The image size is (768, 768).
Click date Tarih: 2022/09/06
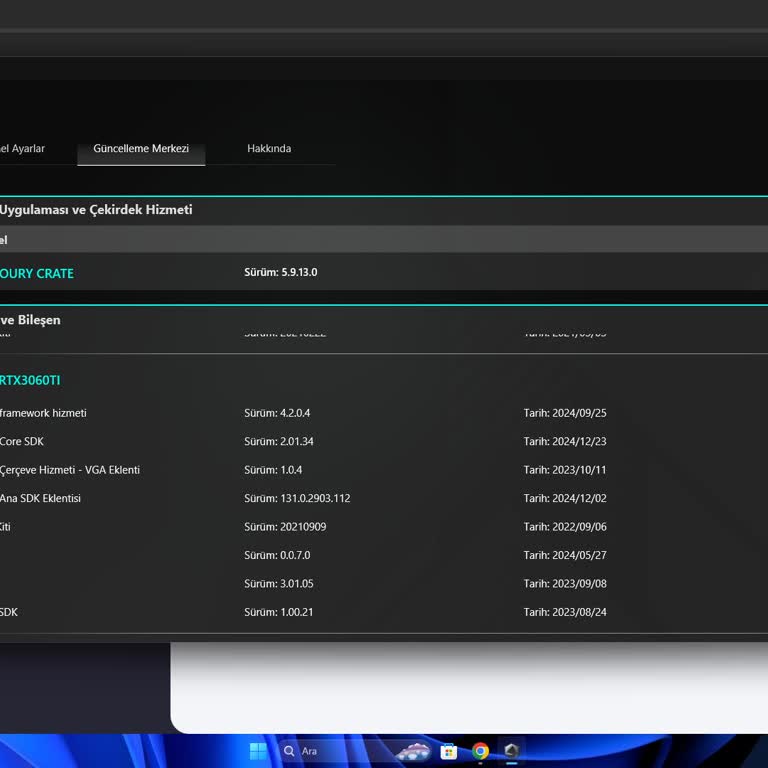pos(565,527)
